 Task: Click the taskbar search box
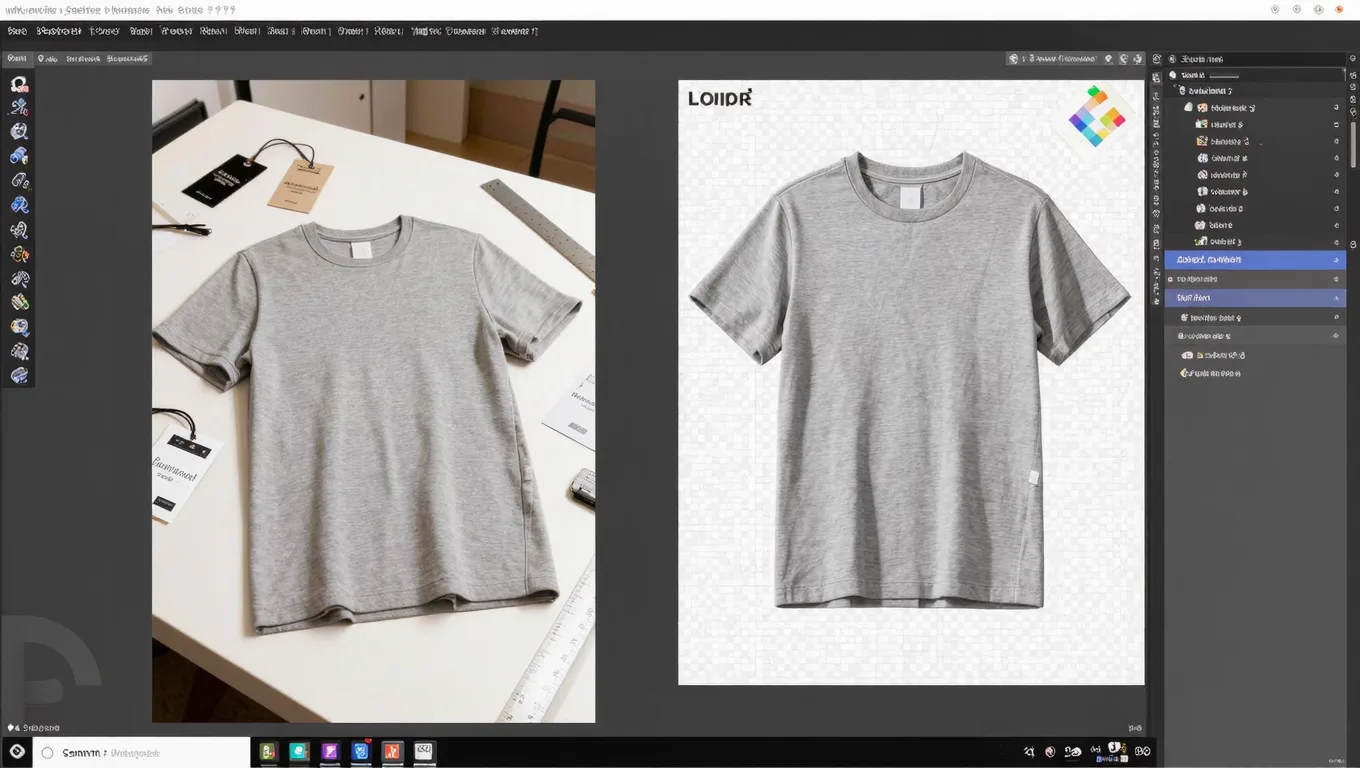(141, 752)
